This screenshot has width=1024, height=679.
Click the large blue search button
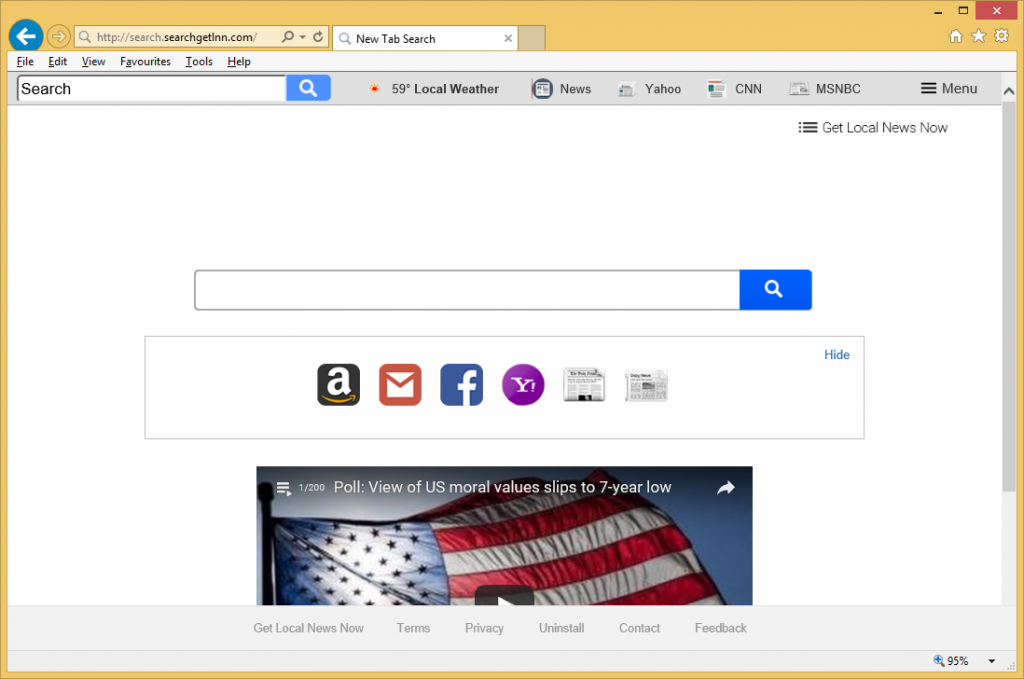tap(775, 290)
